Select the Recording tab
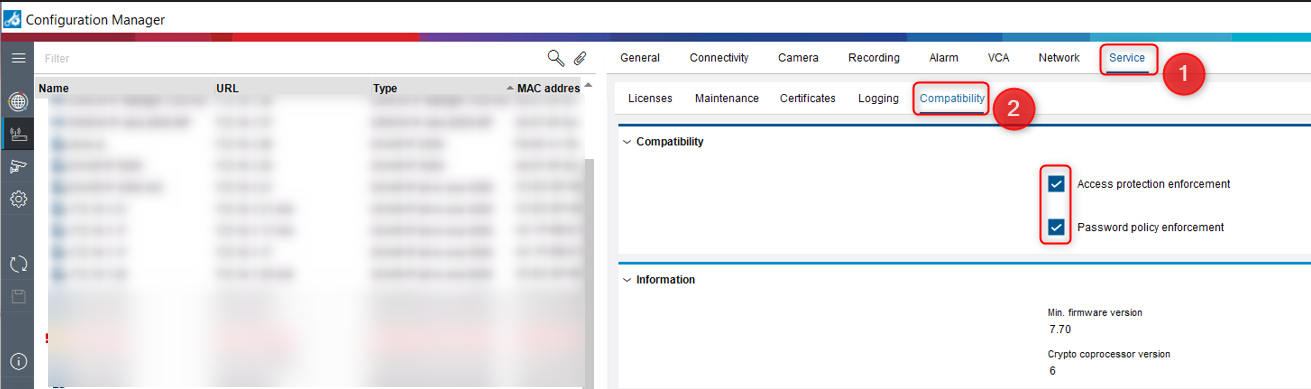This screenshot has width=1311, height=389. tap(874, 58)
